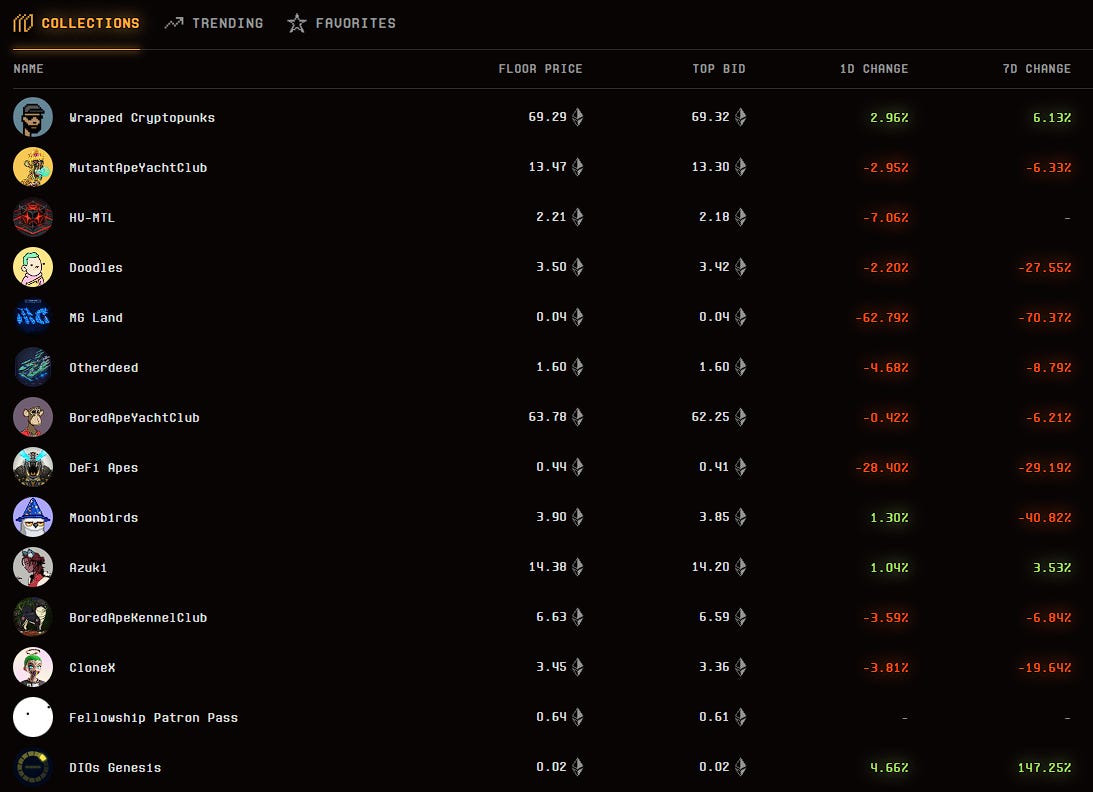Click the Doodles collection avatar
The width and height of the screenshot is (1093, 792).
tap(33, 267)
